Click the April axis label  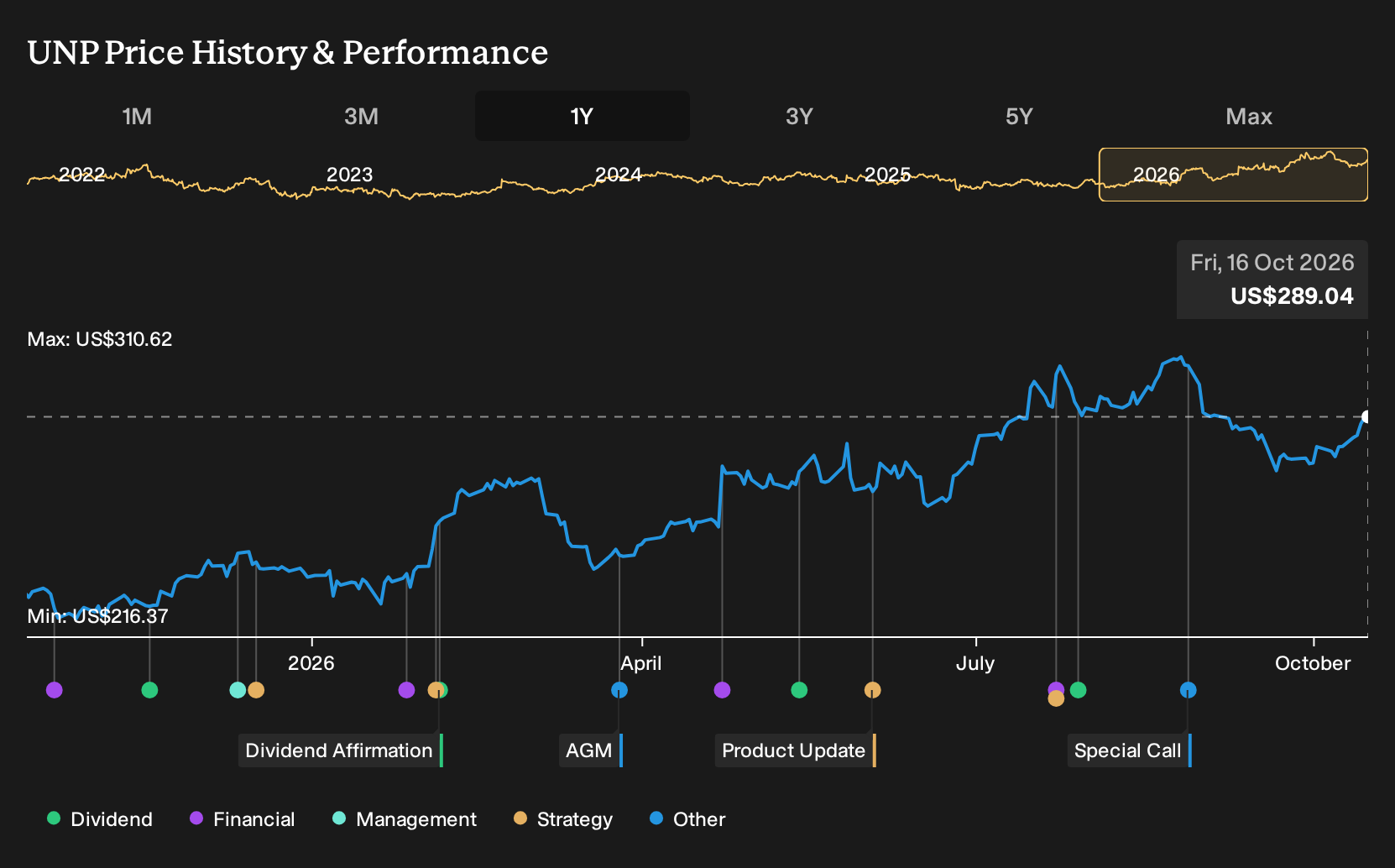[x=641, y=663]
